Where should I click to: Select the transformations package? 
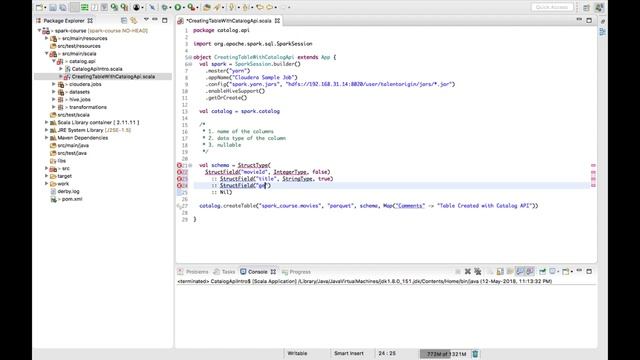pyautogui.click(x=88, y=107)
